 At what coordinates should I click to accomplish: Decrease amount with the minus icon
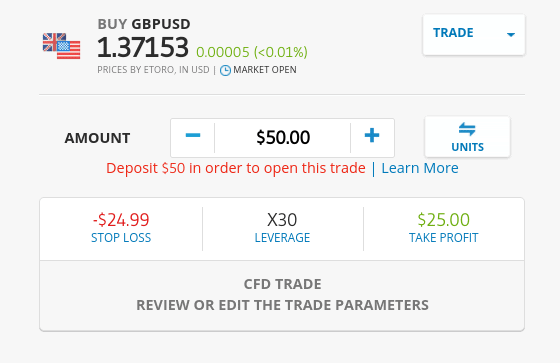(193, 135)
